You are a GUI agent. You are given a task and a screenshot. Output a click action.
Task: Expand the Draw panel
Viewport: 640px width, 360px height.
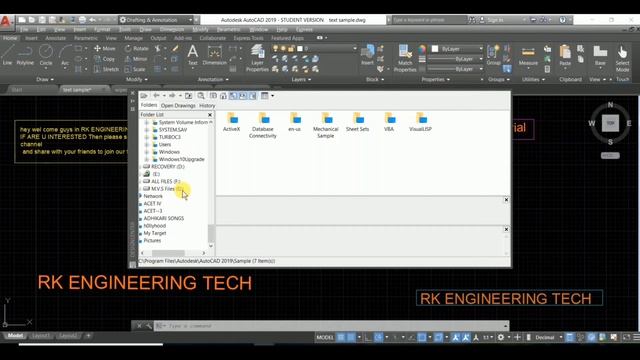(x=45, y=79)
